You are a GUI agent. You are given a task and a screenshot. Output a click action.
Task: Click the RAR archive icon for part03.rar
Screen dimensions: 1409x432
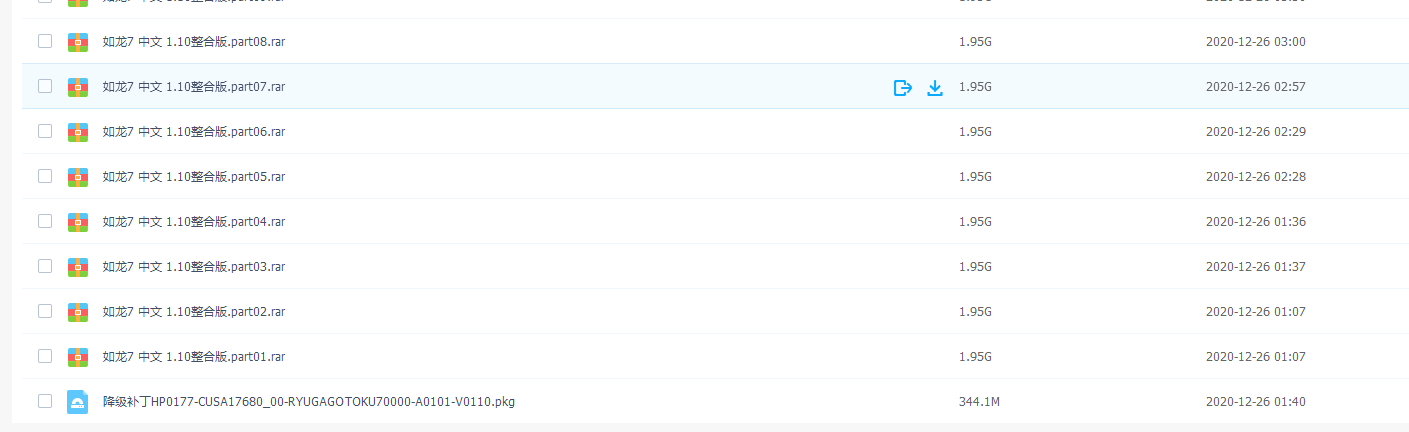tap(78, 267)
